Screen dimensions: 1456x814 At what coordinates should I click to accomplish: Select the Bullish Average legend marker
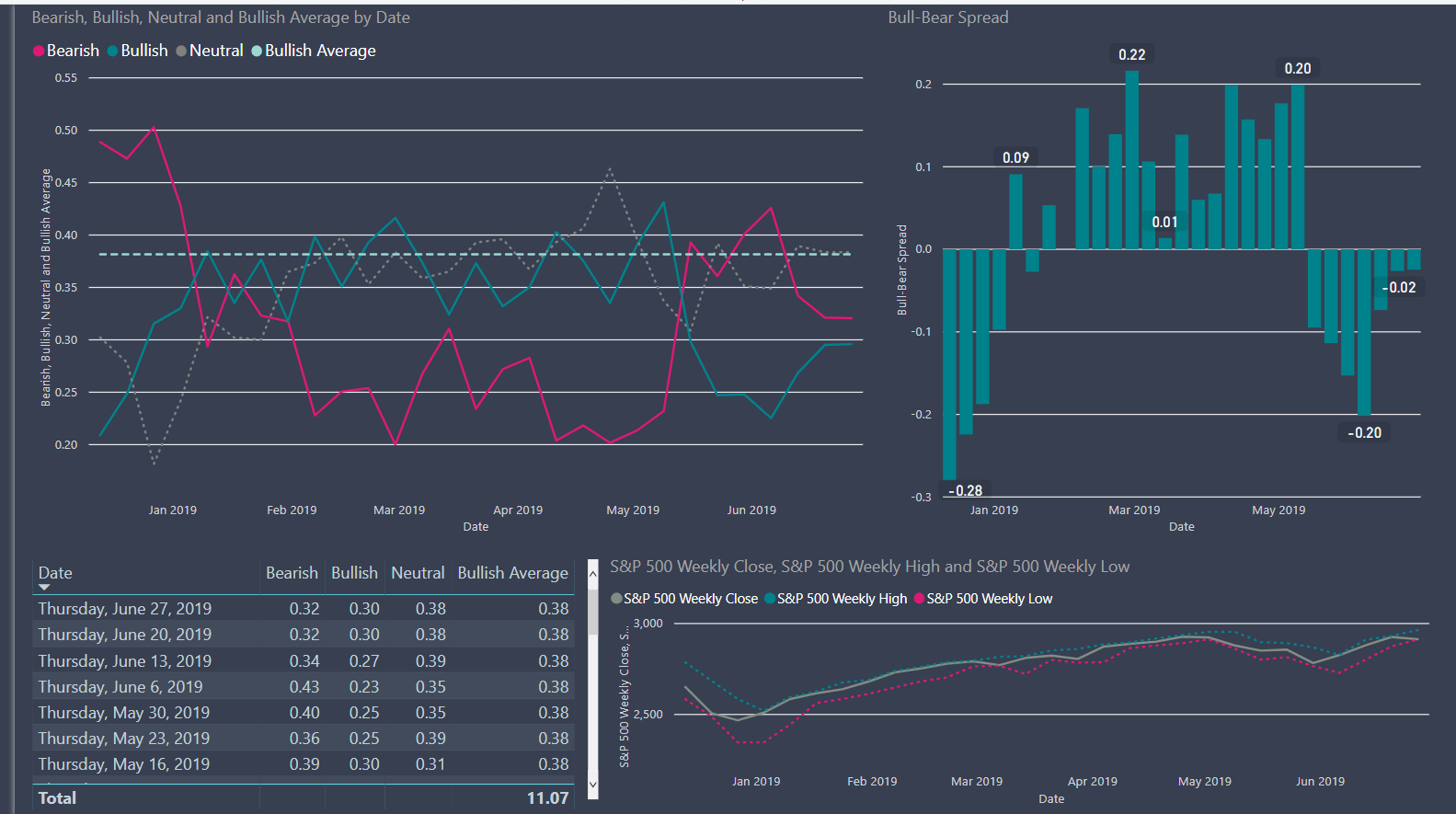pyautogui.click(x=257, y=52)
